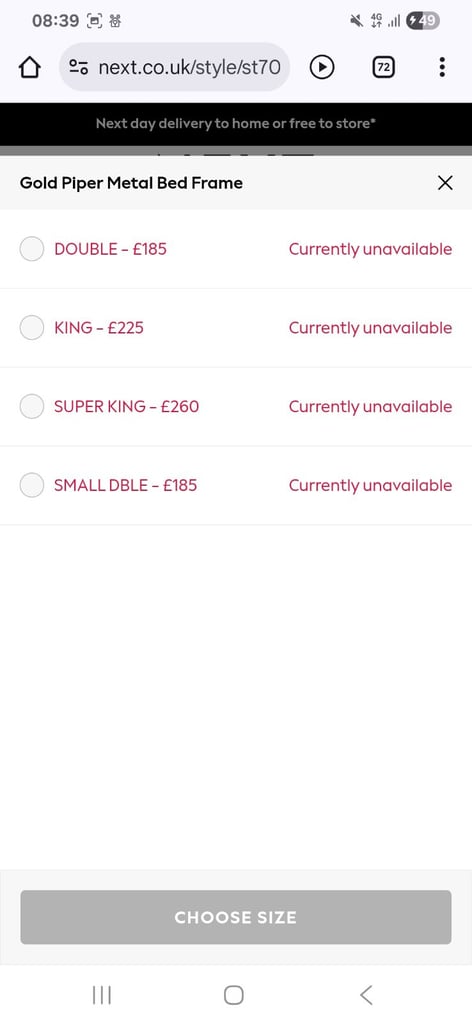The width and height of the screenshot is (472, 1024).
Task: Tap the next.co.uk address bar
Action: click(x=174, y=67)
